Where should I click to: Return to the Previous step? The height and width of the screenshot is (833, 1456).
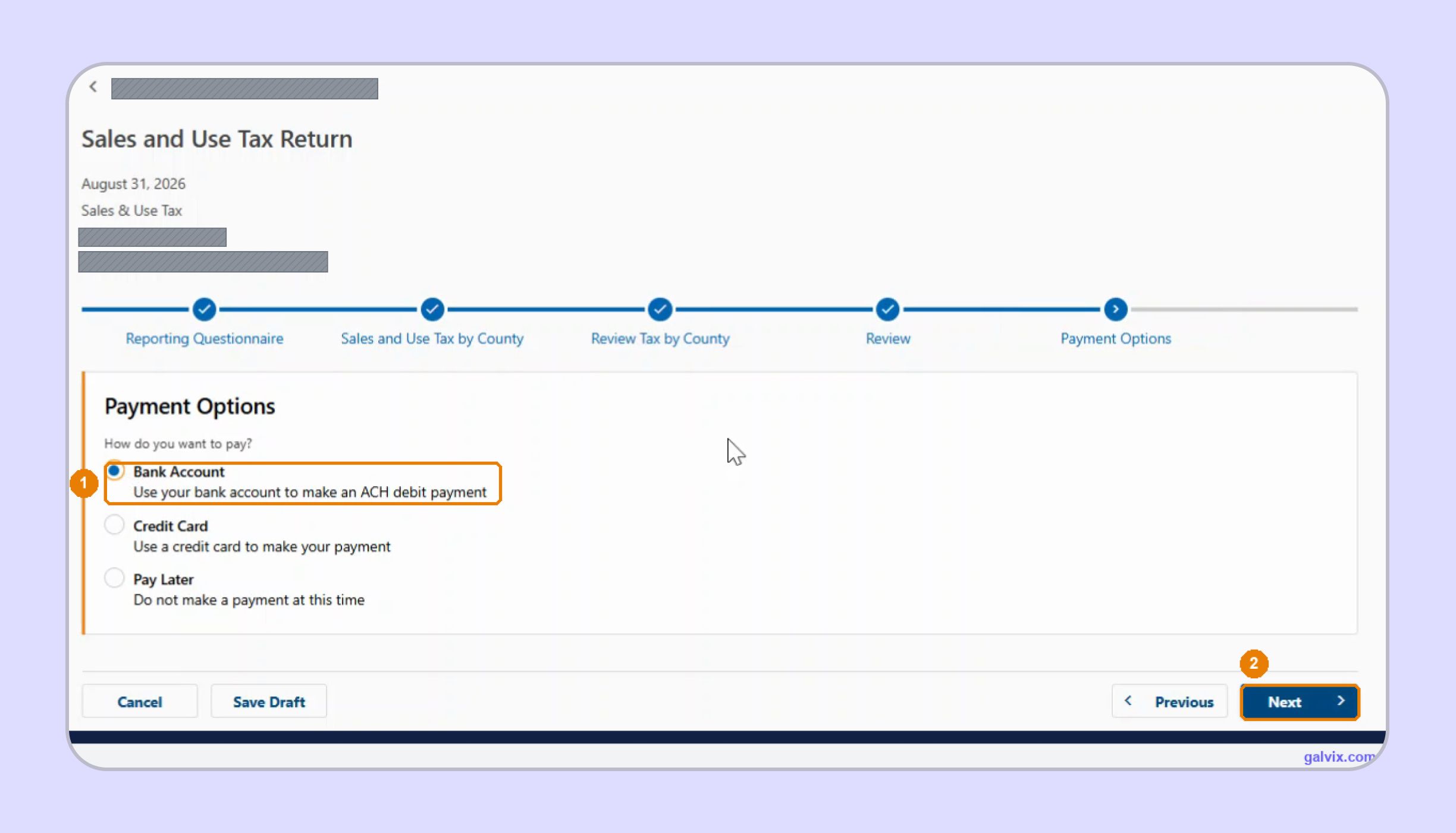click(1170, 702)
